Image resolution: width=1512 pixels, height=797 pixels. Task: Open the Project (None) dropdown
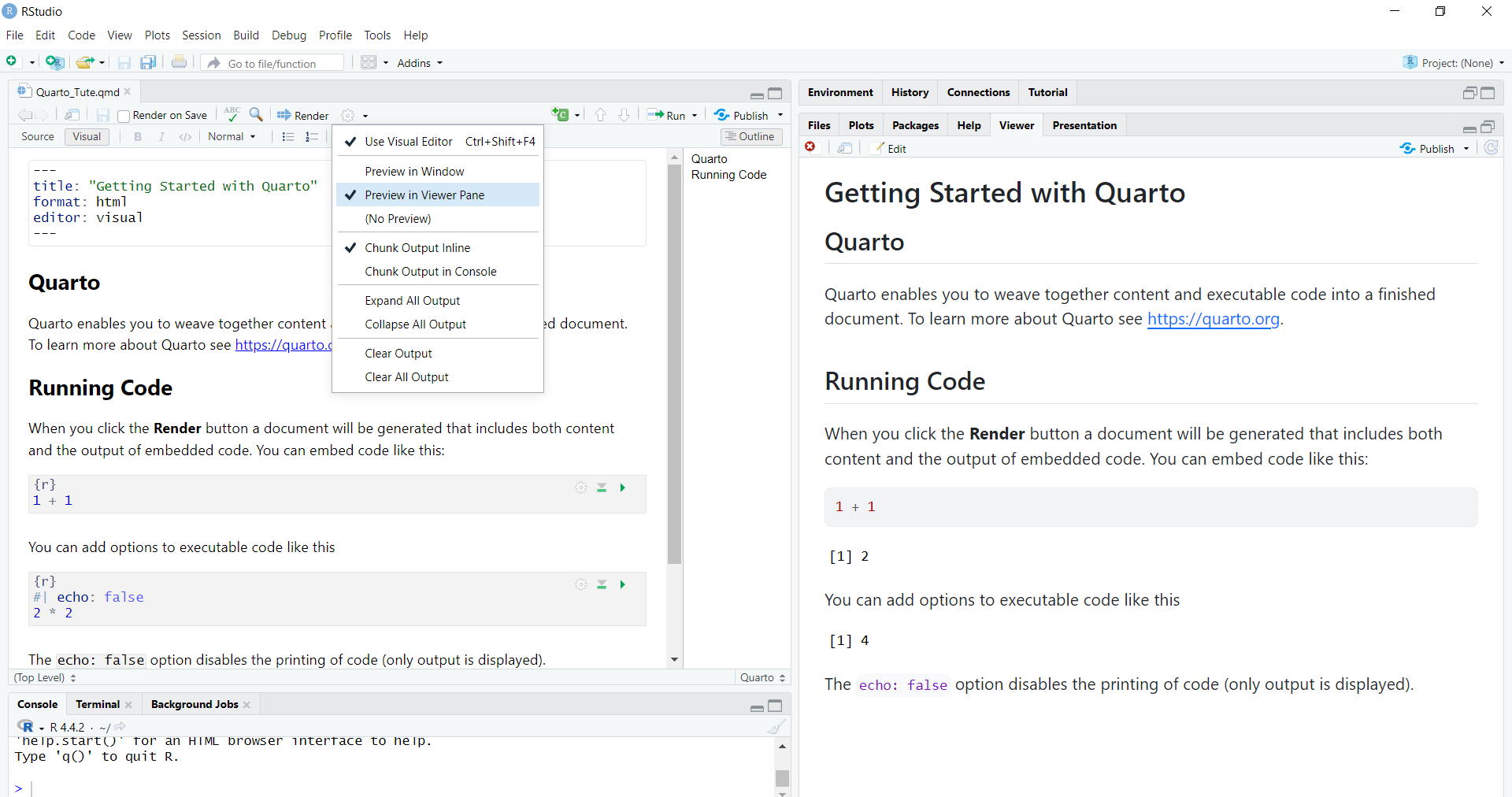tap(1456, 63)
